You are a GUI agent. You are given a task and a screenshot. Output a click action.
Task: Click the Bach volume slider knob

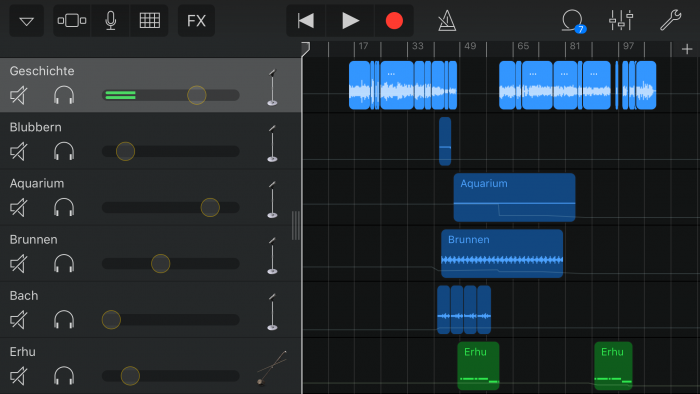[111, 320]
